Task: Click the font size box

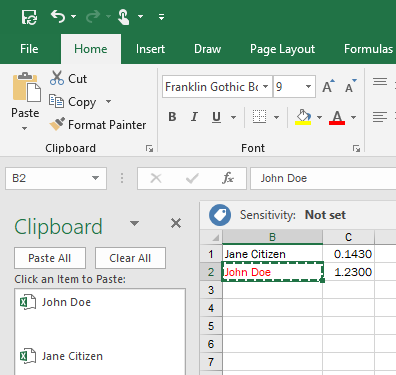Action: (288, 87)
